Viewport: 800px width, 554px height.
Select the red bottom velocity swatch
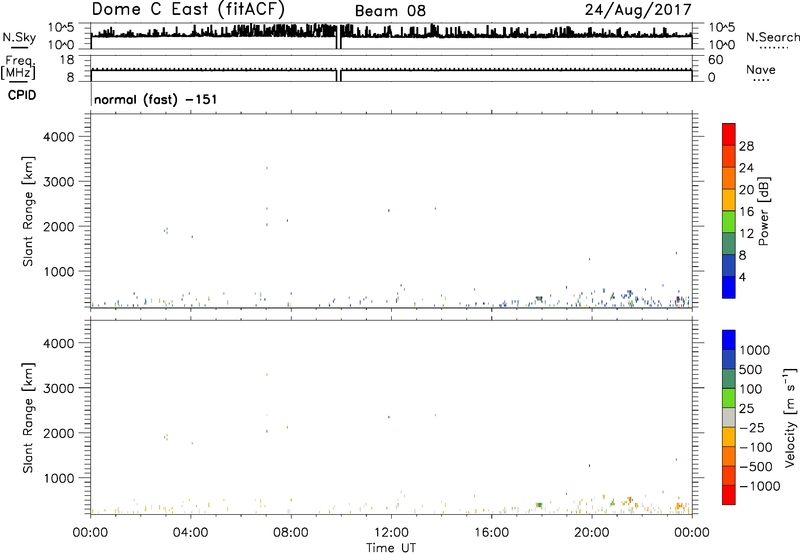point(729,495)
